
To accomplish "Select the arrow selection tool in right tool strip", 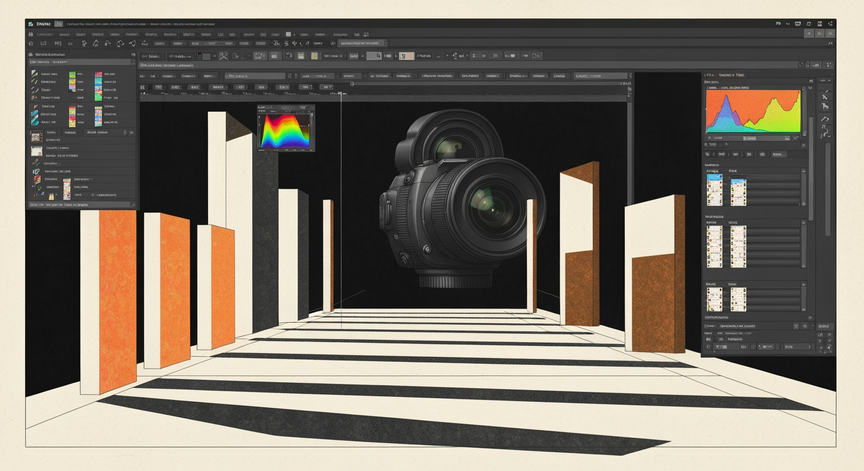I will [x=825, y=96].
